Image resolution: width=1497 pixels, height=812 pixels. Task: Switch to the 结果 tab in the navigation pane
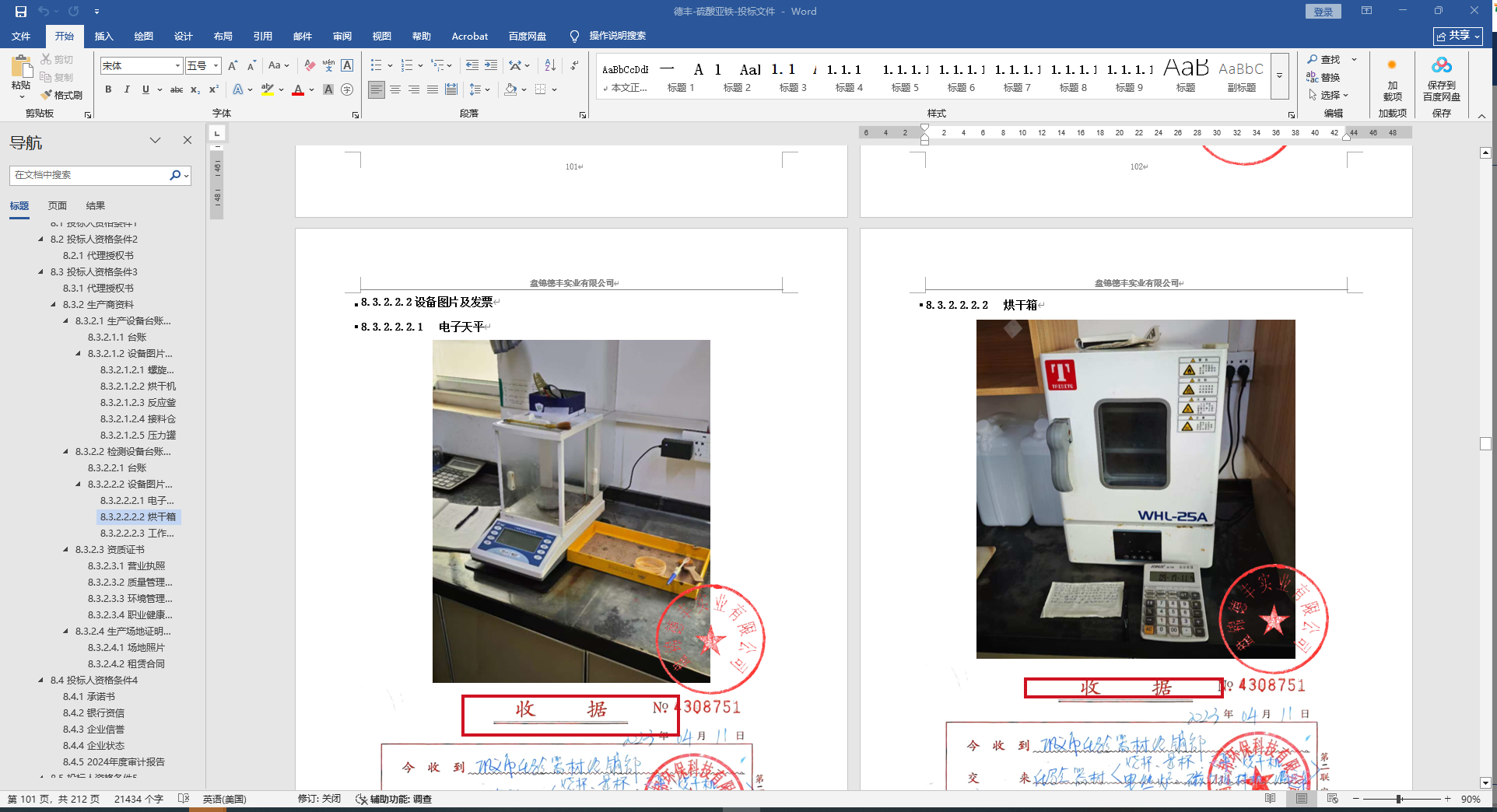click(x=96, y=206)
